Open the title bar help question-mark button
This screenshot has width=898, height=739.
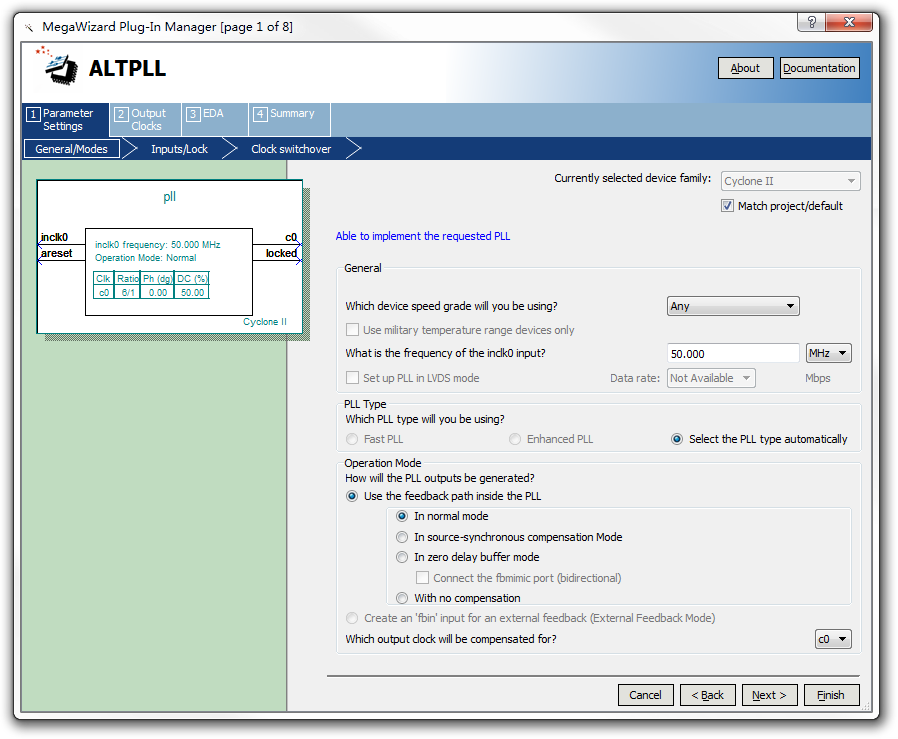click(812, 22)
